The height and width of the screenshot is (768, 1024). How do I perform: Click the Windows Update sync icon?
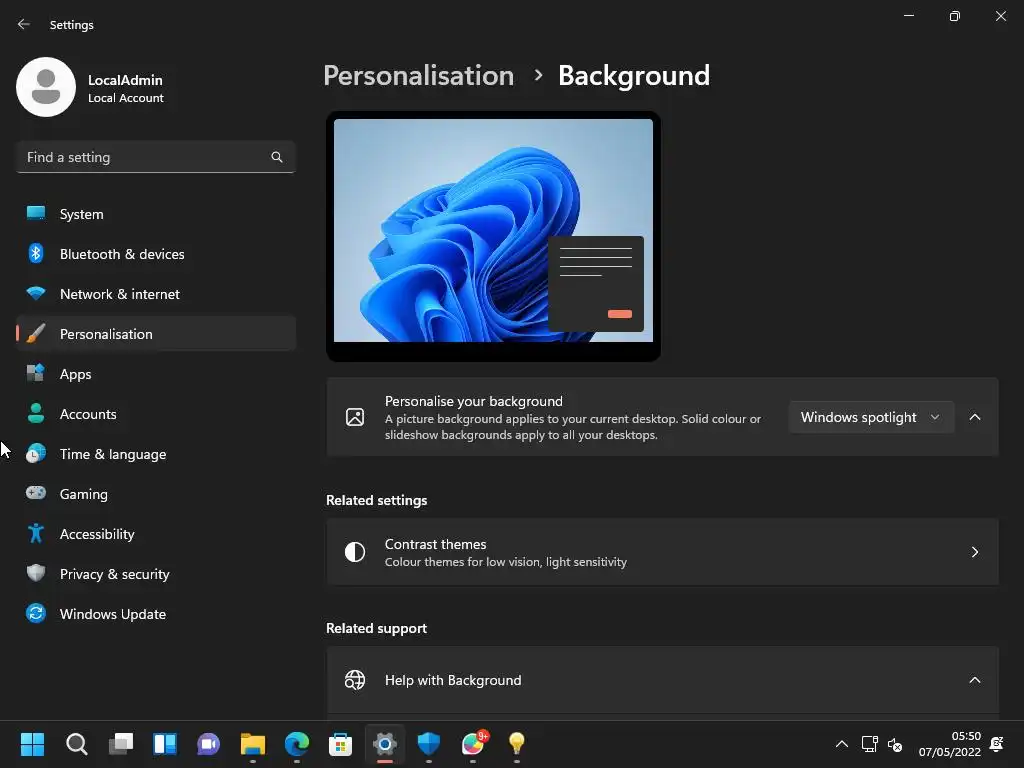pyautogui.click(x=36, y=613)
